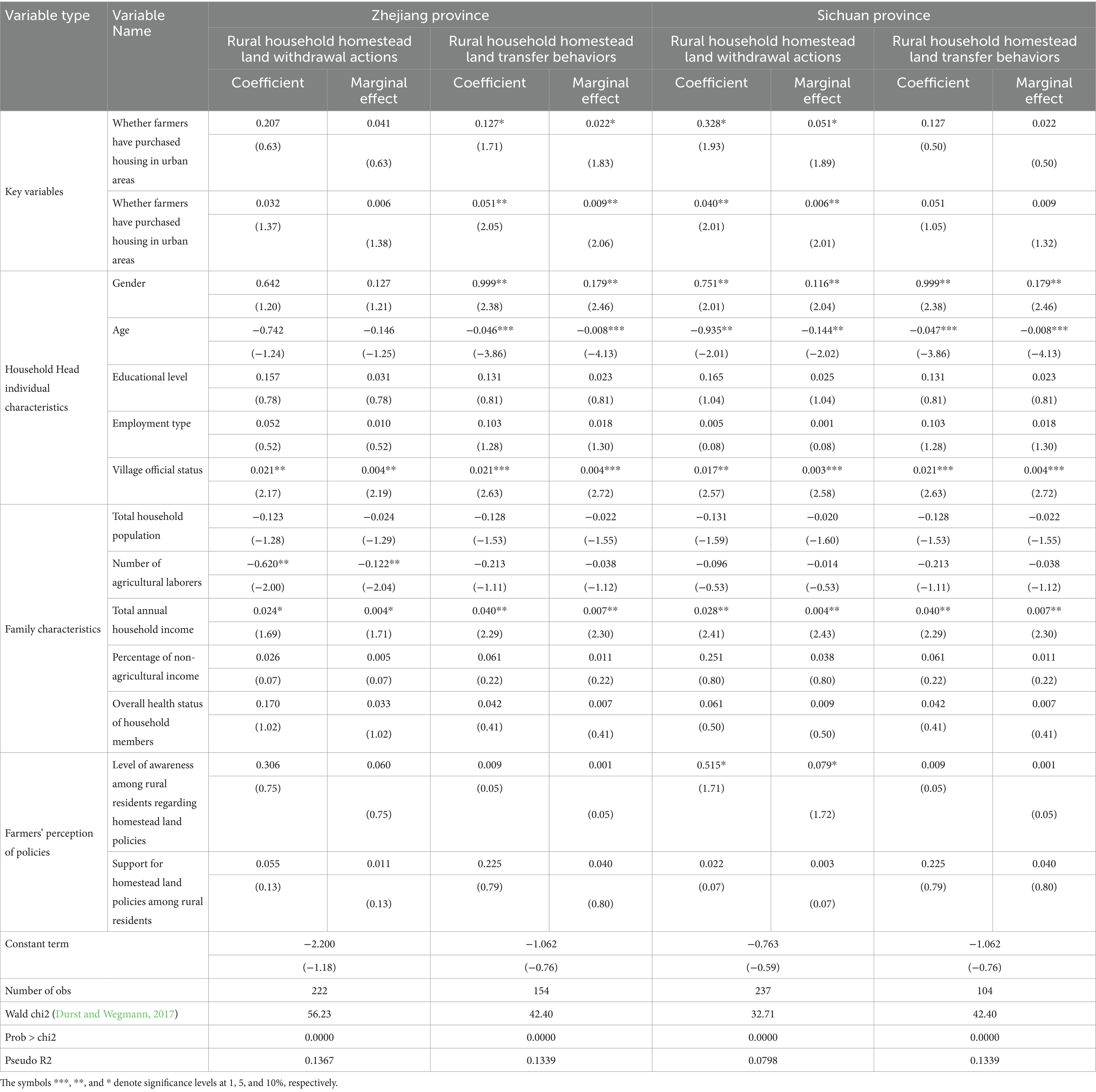The height and width of the screenshot is (1092, 1096).
Task: Click the coefficient 0.005 for Employment type
Action: (x=711, y=423)
